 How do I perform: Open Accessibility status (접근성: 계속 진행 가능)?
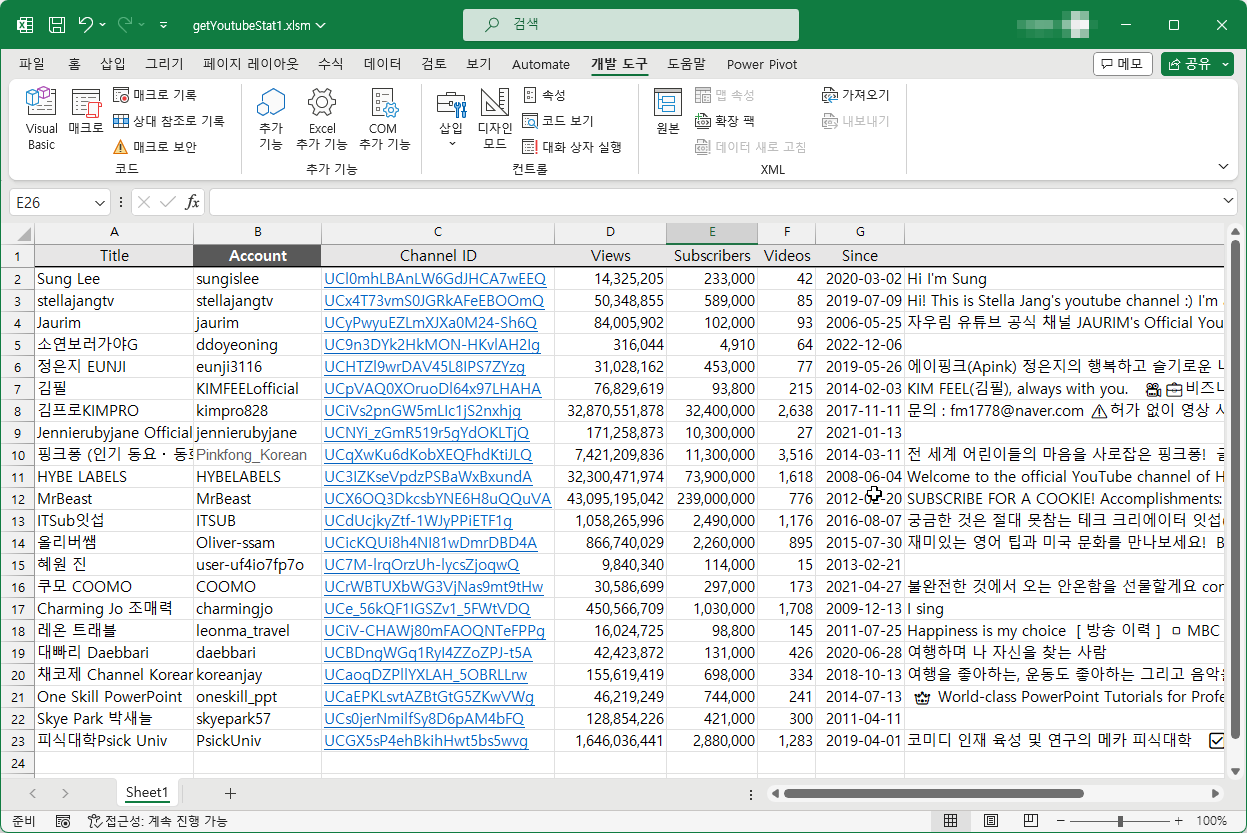coord(157,821)
